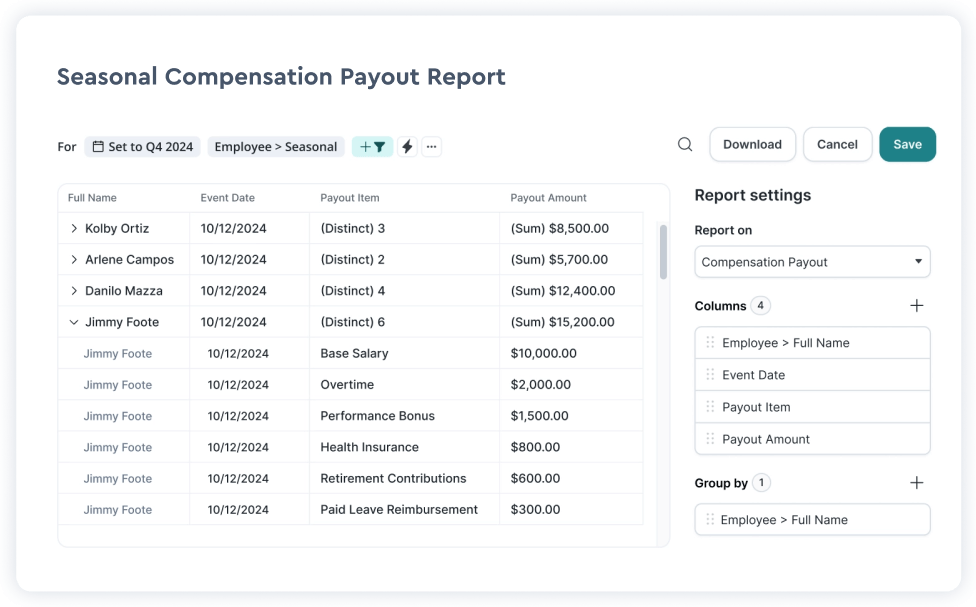Click the plus icon to add a column
Viewport: 976px width, 607px height.
click(916, 306)
